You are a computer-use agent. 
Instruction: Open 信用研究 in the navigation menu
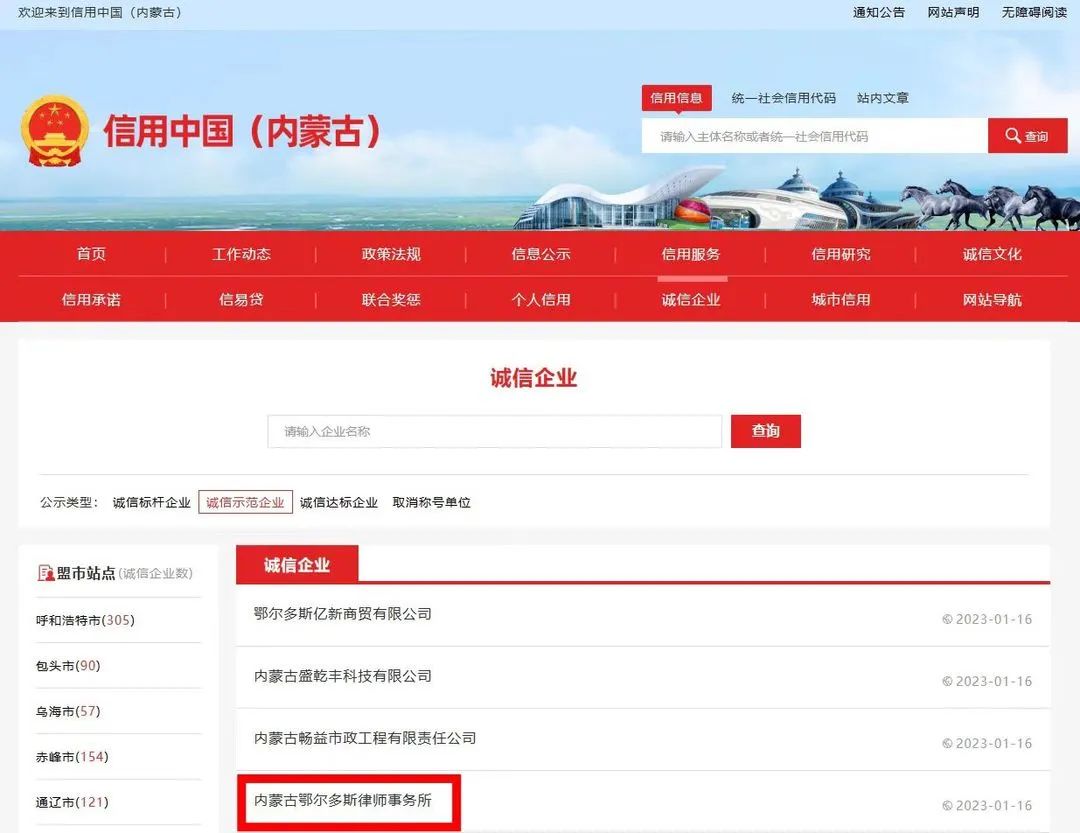(841, 254)
